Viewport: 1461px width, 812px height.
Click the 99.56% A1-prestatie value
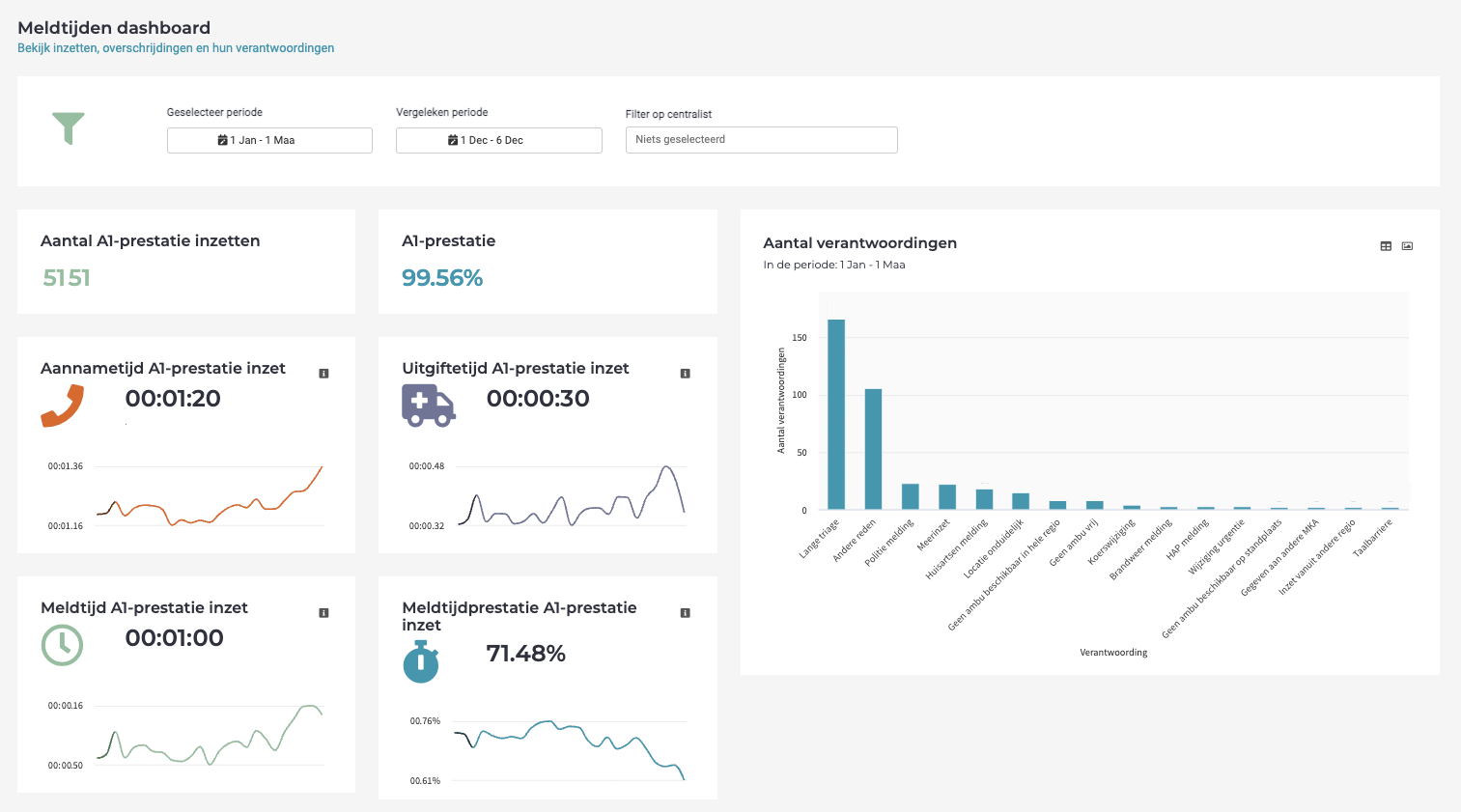point(442,278)
